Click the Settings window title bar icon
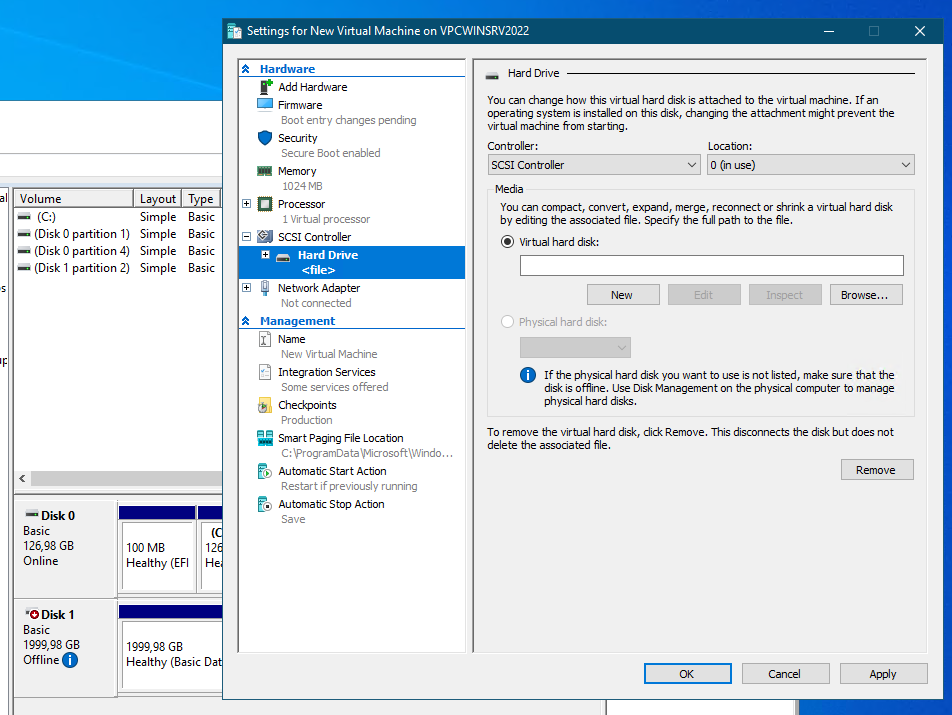952x715 pixels. coord(234,31)
